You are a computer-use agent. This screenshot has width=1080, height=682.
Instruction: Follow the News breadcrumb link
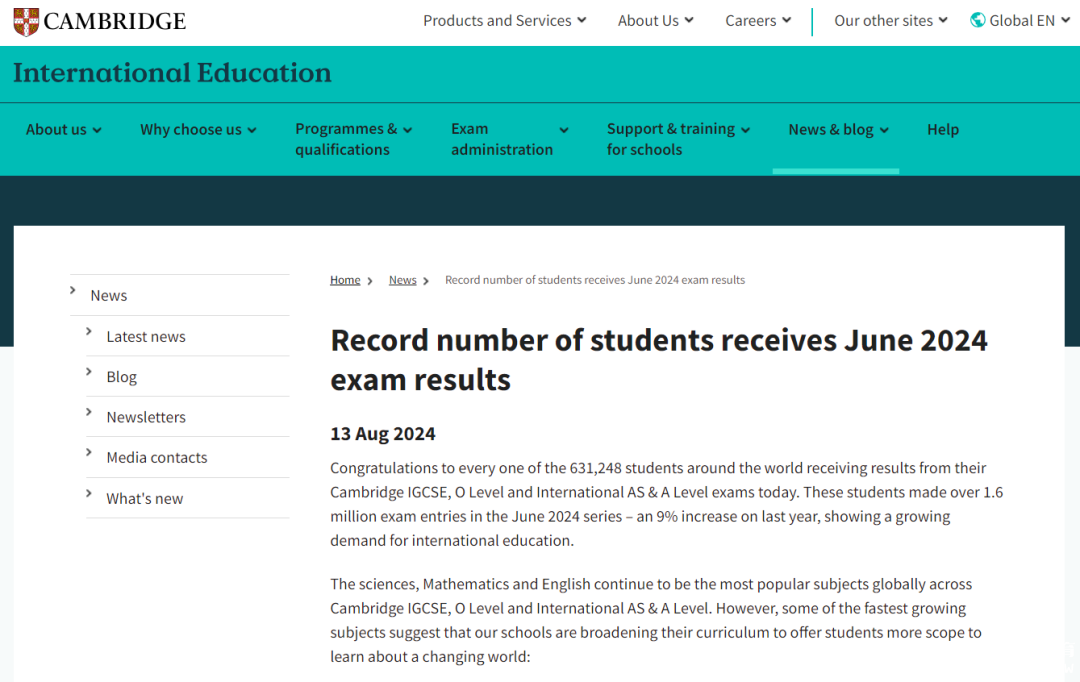coord(403,280)
